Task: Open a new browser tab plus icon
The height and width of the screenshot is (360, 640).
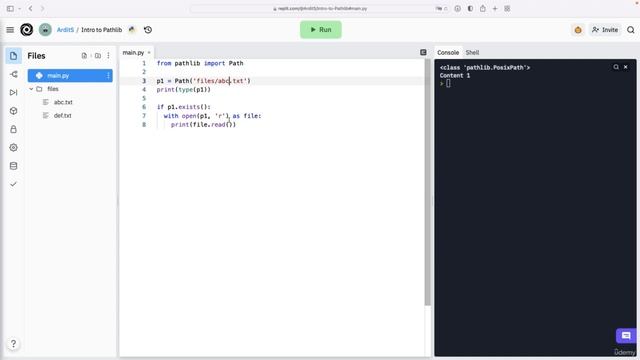Action: [x=495, y=8]
